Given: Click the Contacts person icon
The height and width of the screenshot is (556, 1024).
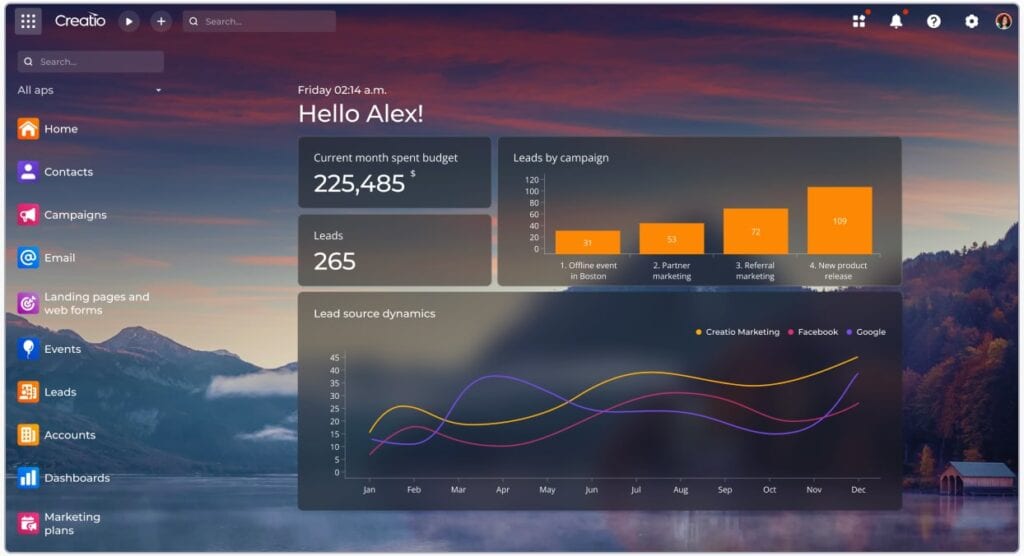Looking at the screenshot, I should (28, 172).
